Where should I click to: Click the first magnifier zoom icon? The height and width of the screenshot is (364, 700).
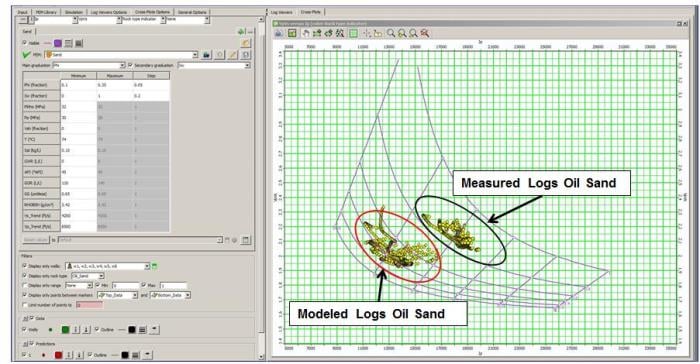391,33
